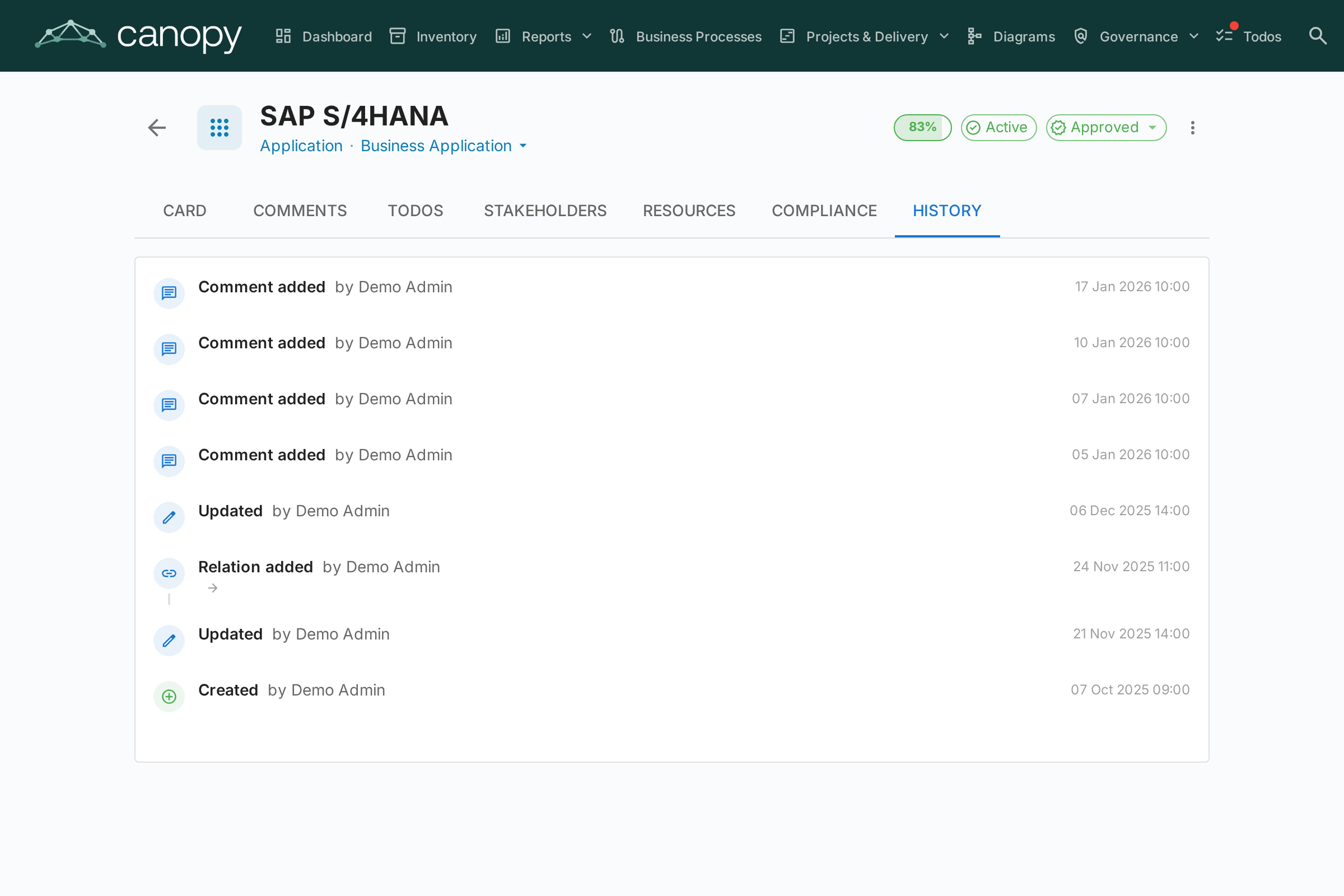Open the Business Application subtype dropdown arrow
Image resolution: width=1344 pixels, height=896 pixels.
[523, 146]
